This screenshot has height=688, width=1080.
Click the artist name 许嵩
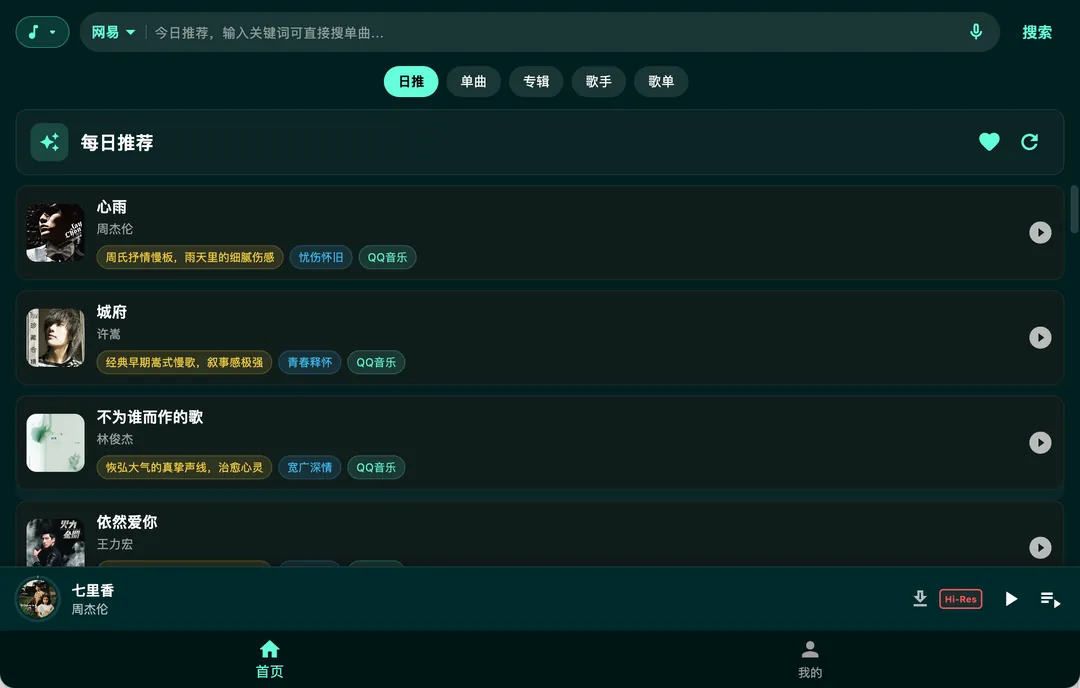(109, 334)
